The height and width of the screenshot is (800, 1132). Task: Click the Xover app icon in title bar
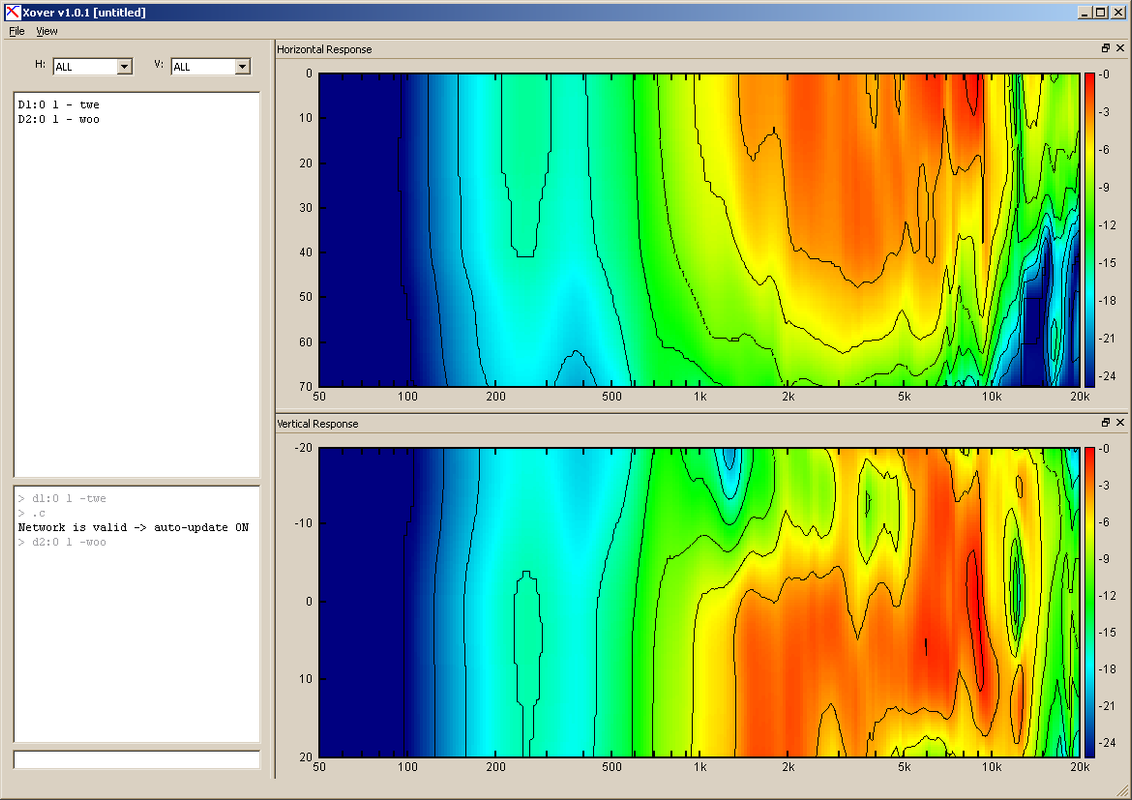click(x=12, y=12)
